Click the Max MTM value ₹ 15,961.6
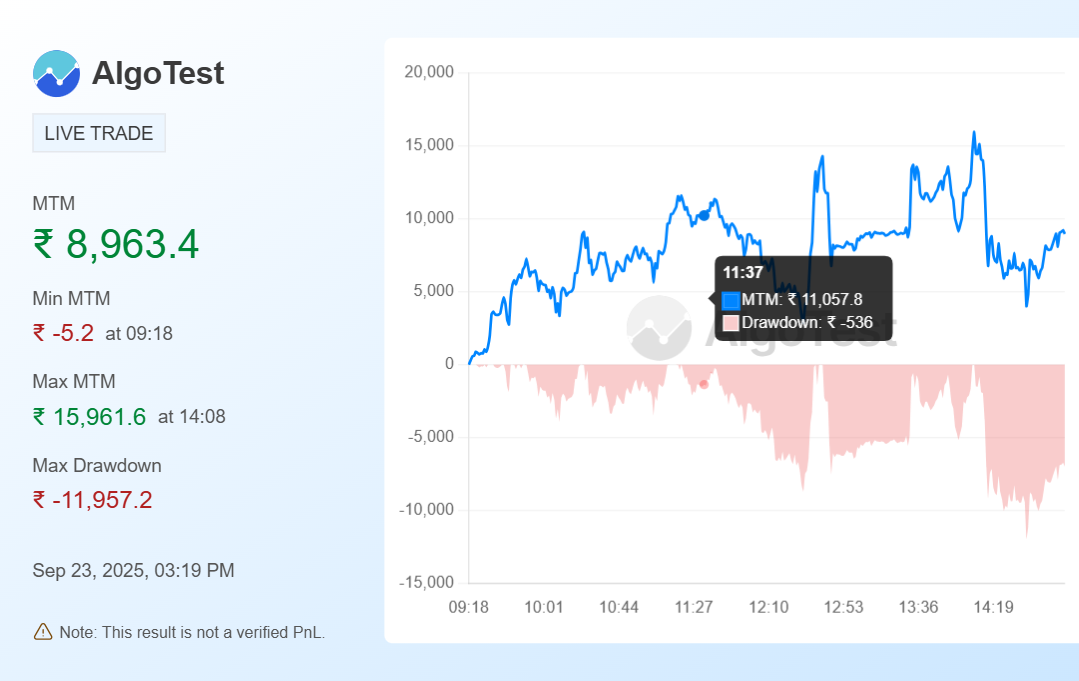The width and height of the screenshot is (1079, 681). [x=89, y=416]
